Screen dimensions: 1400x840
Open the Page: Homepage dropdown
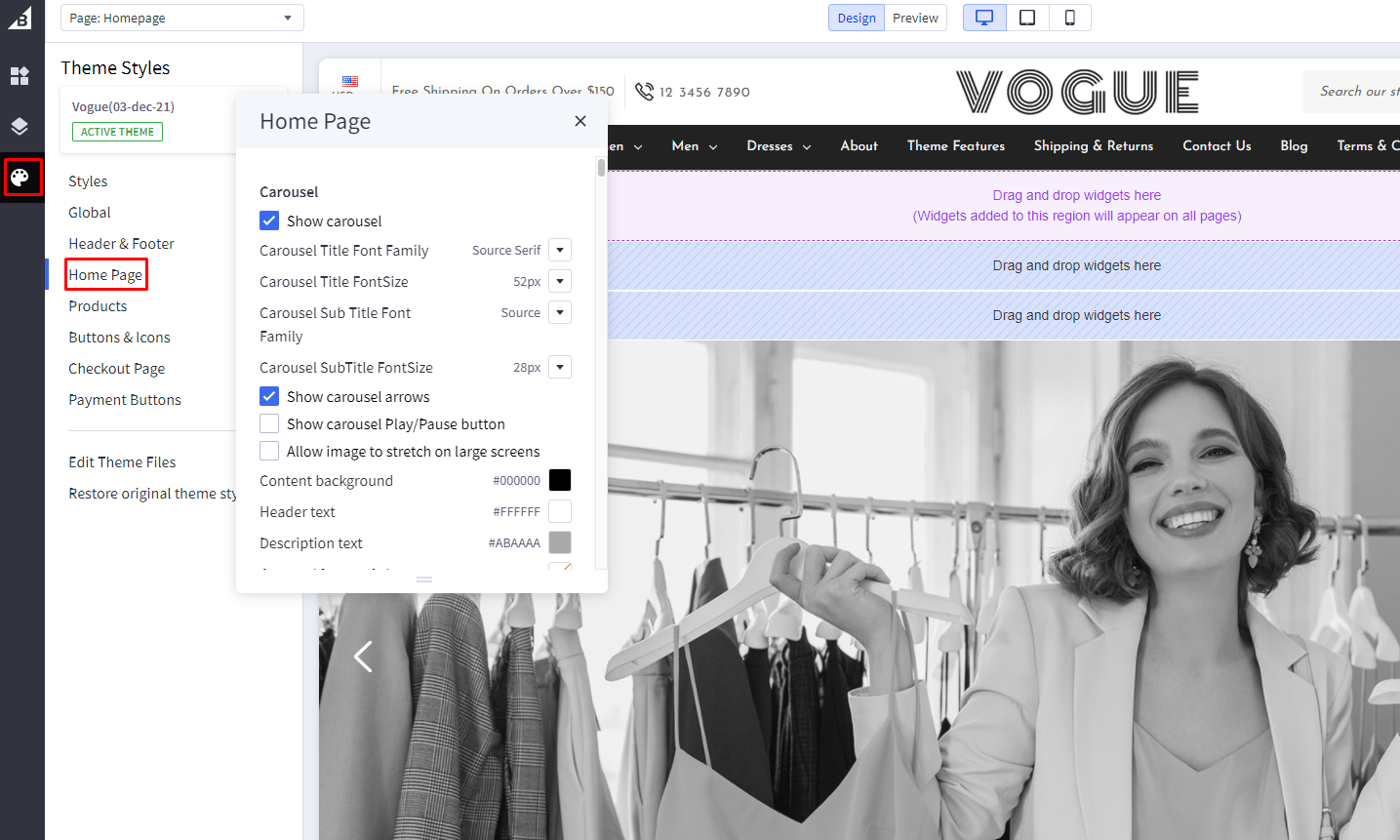[182, 18]
